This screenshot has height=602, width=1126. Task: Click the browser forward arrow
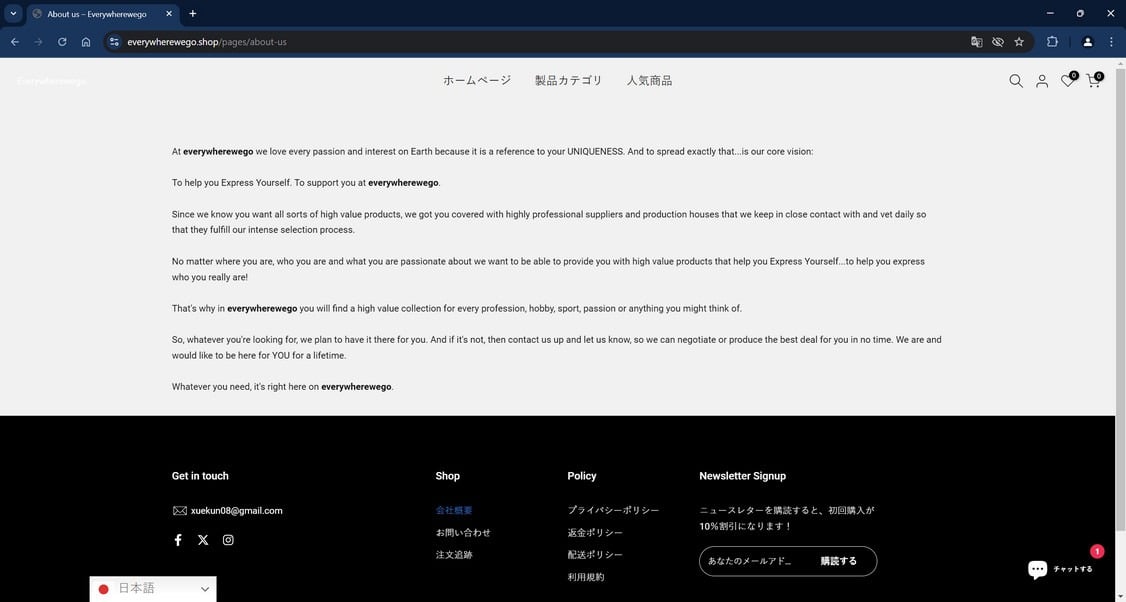coord(39,42)
